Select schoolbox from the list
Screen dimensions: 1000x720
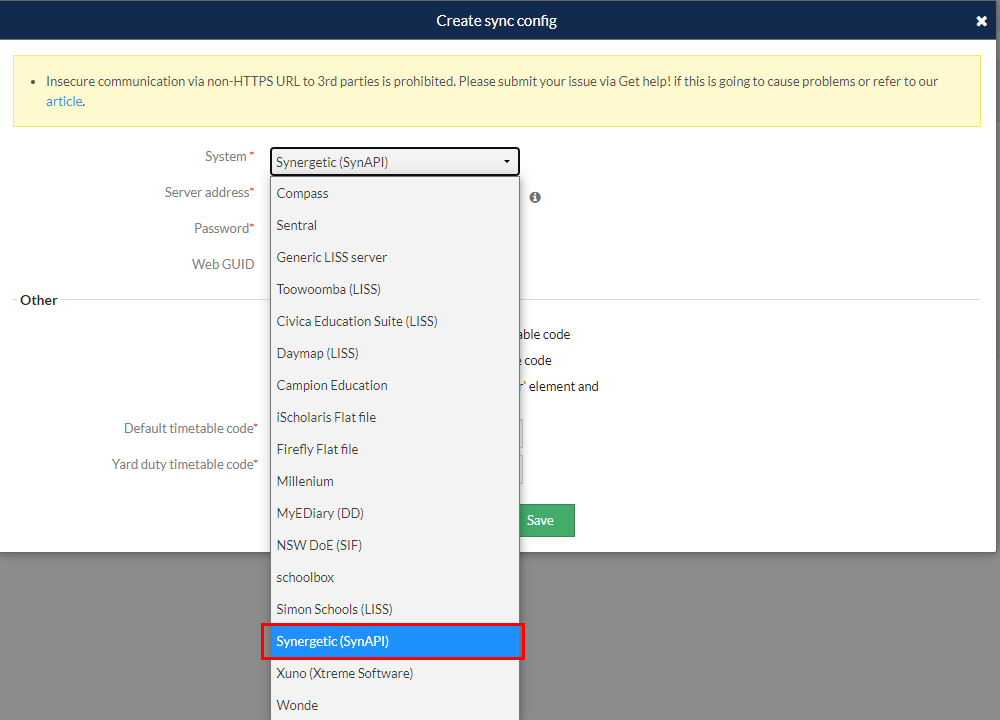click(x=395, y=577)
